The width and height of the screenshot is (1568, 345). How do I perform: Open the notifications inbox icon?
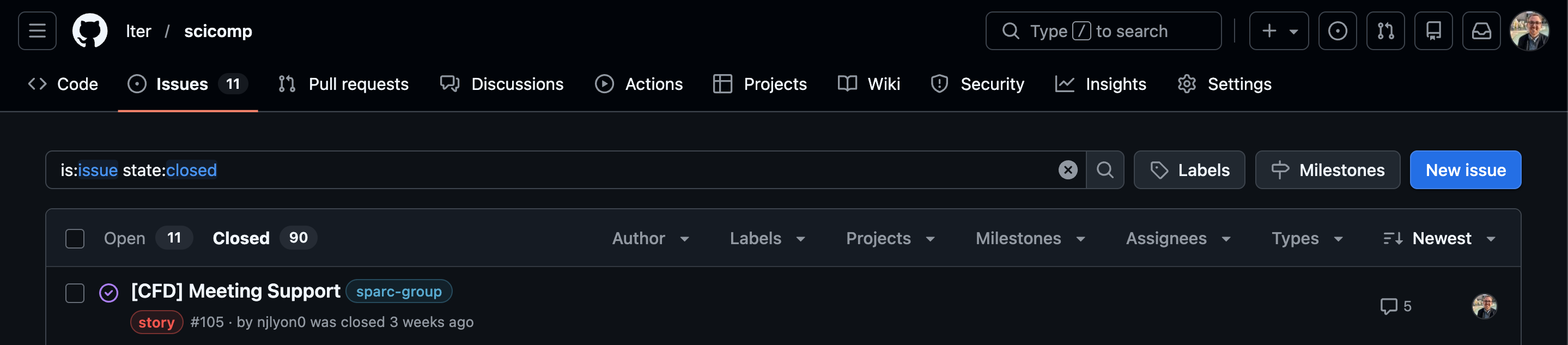[1481, 31]
